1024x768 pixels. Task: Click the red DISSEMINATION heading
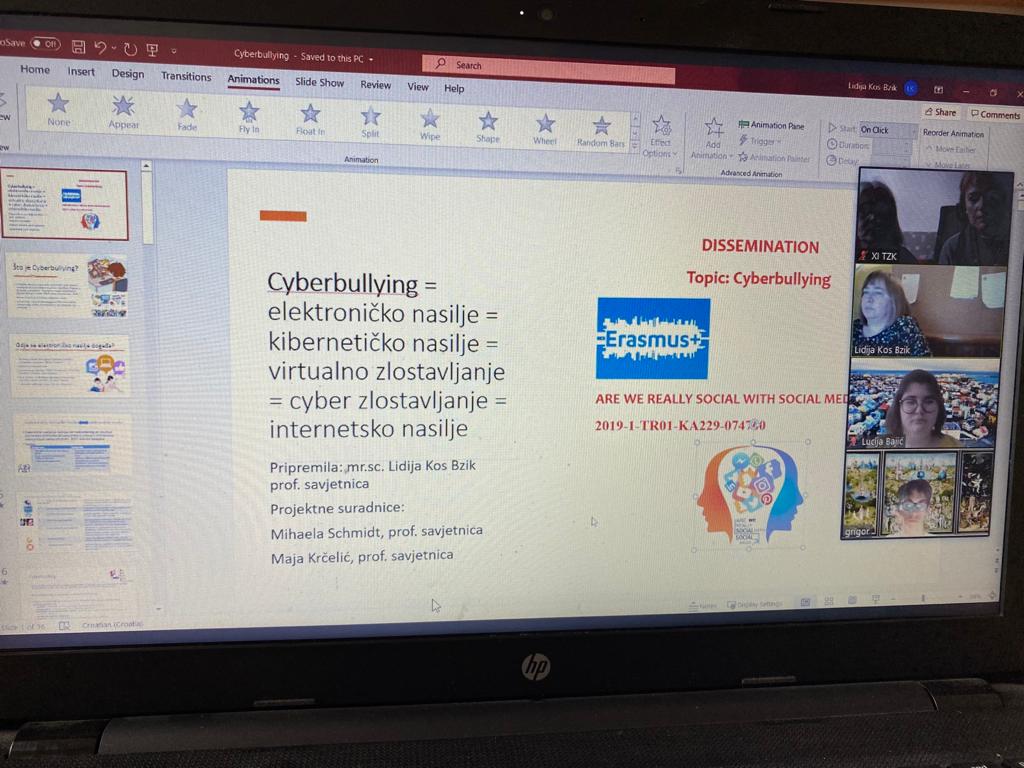pos(760,246)
